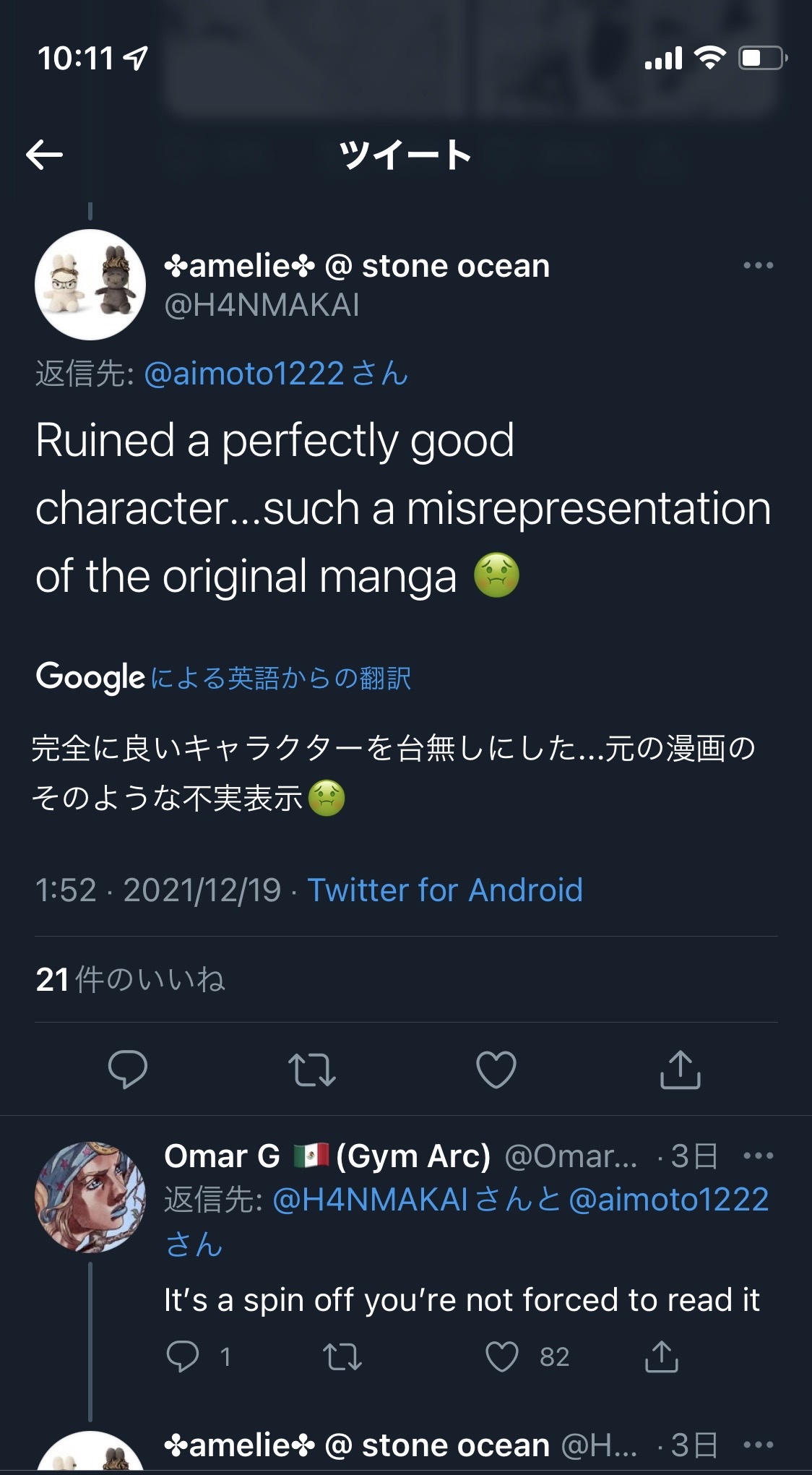This screenshot has height=1475, width=812.
Task: Reply to Omar G's tweet
Action: click(x=183, y=1356)
